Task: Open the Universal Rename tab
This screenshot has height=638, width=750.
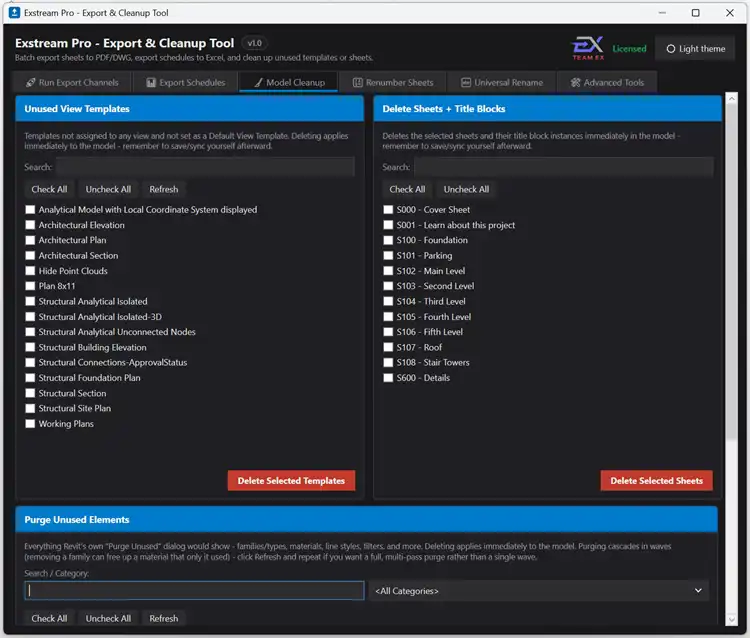Action: [502, 82]
